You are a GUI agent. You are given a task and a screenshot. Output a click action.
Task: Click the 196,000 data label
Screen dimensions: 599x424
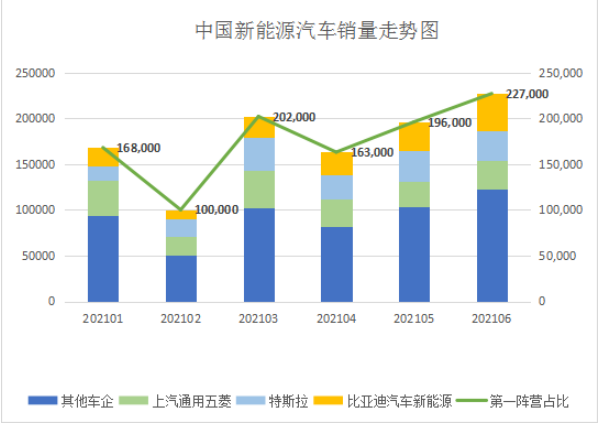[450, 123]
